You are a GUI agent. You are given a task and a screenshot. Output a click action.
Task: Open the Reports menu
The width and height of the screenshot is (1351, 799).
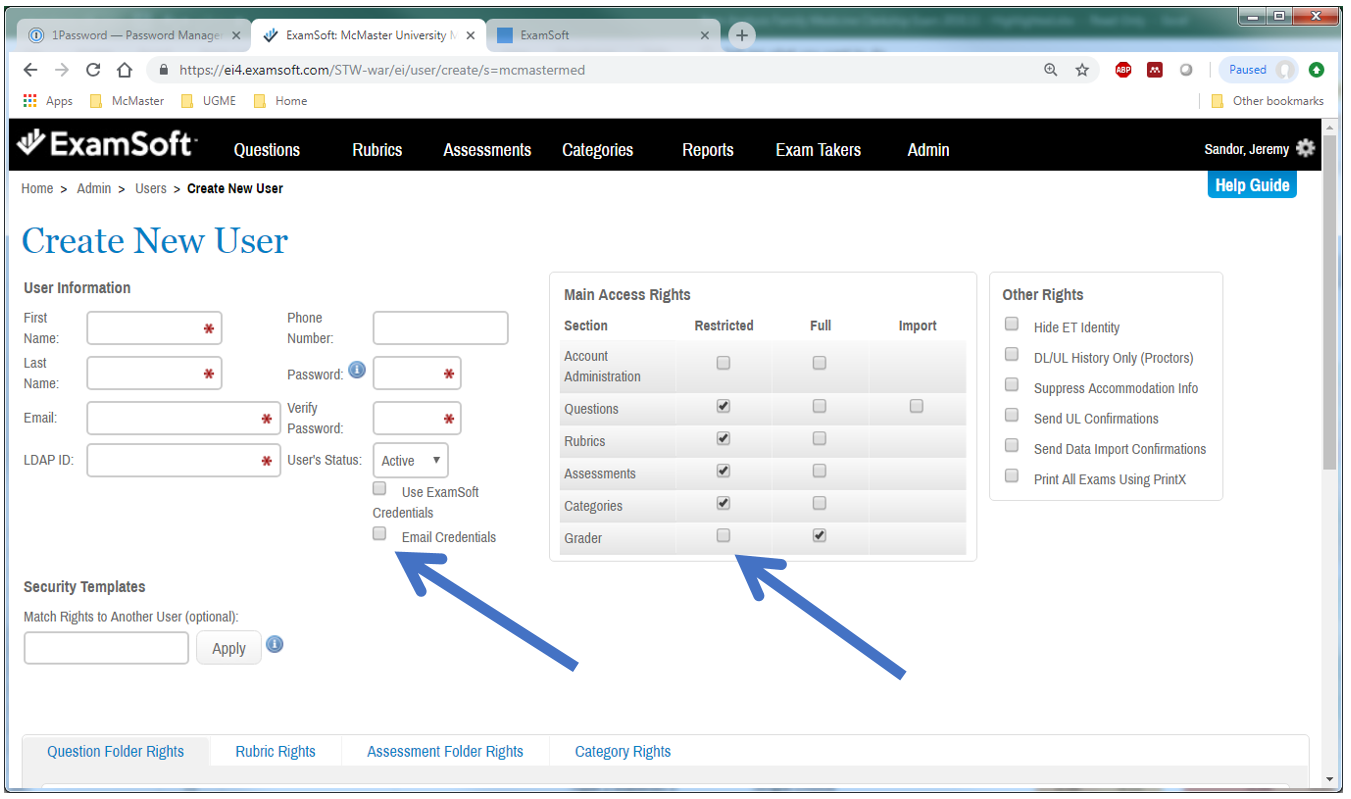point(708,150)
